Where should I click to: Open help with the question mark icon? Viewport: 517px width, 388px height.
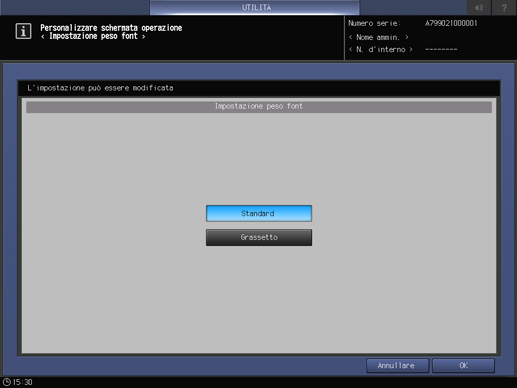click(x=504, y=7)
